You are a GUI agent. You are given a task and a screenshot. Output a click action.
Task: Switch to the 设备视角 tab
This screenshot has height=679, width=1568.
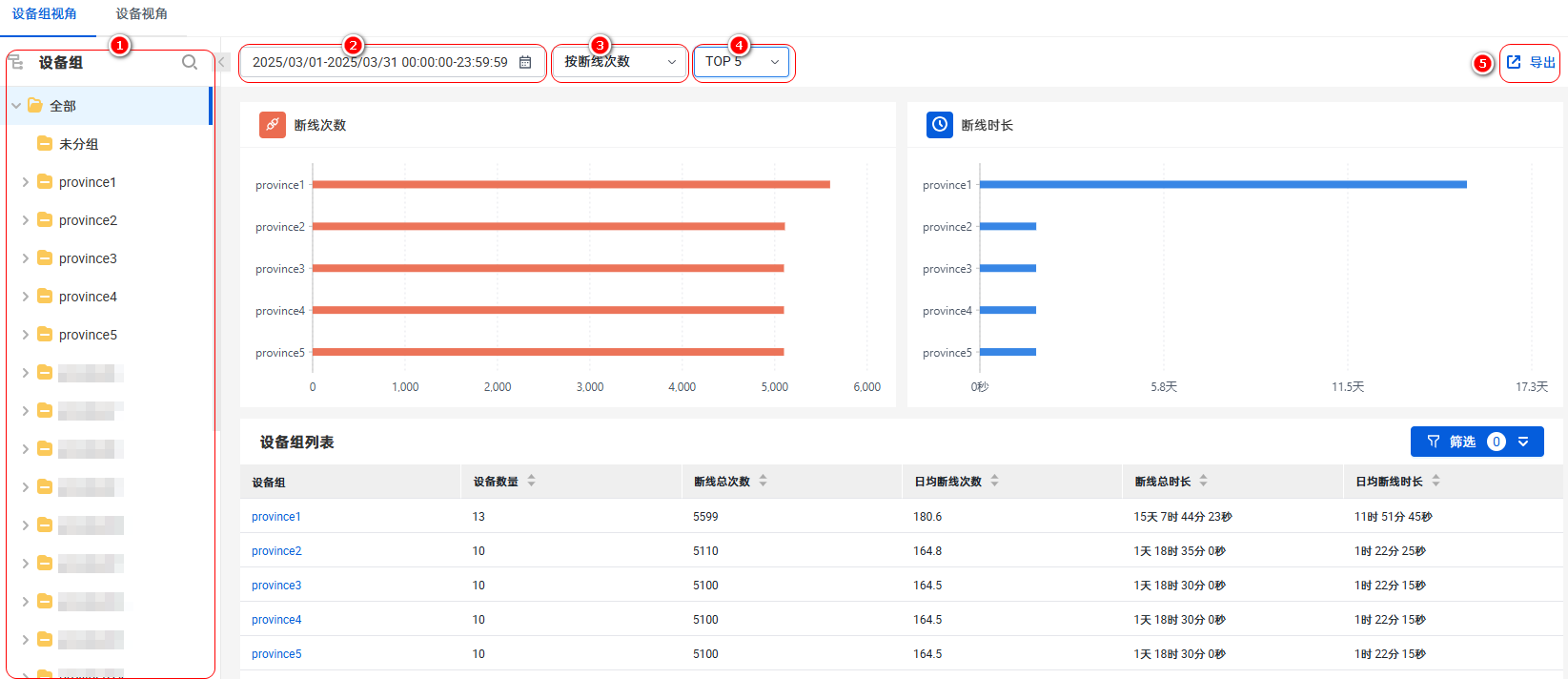coord(141,14)
